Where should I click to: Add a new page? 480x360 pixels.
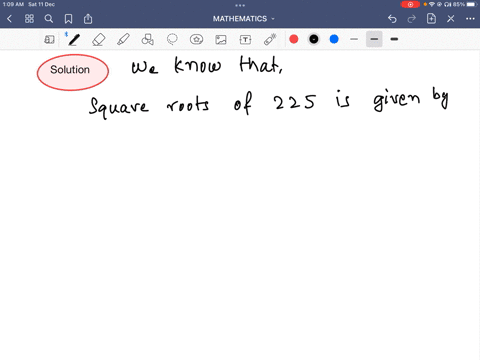[431, 19]
